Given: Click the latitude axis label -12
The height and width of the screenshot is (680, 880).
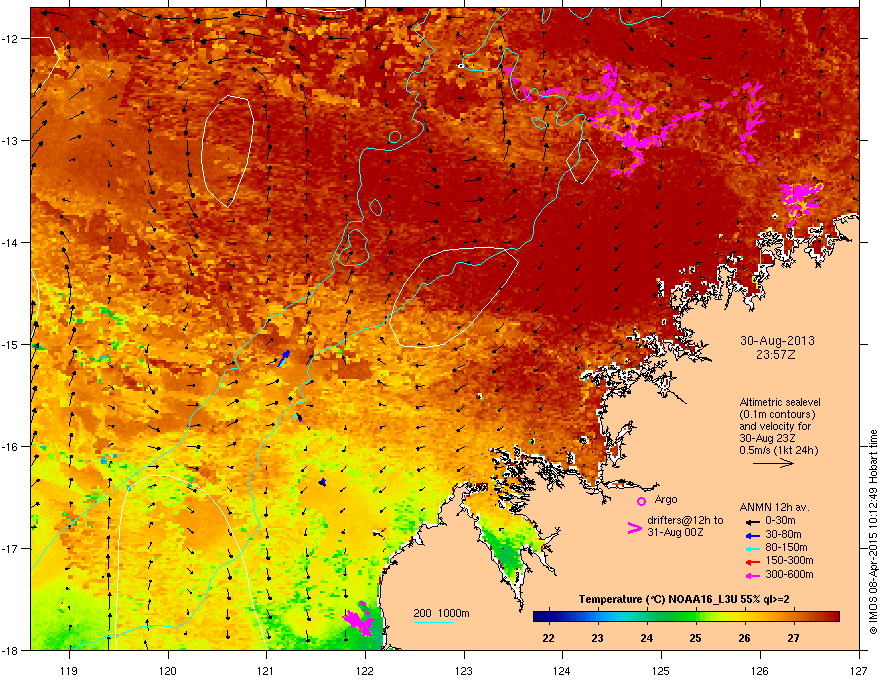Looking at the screenshot, I should 10,39.
